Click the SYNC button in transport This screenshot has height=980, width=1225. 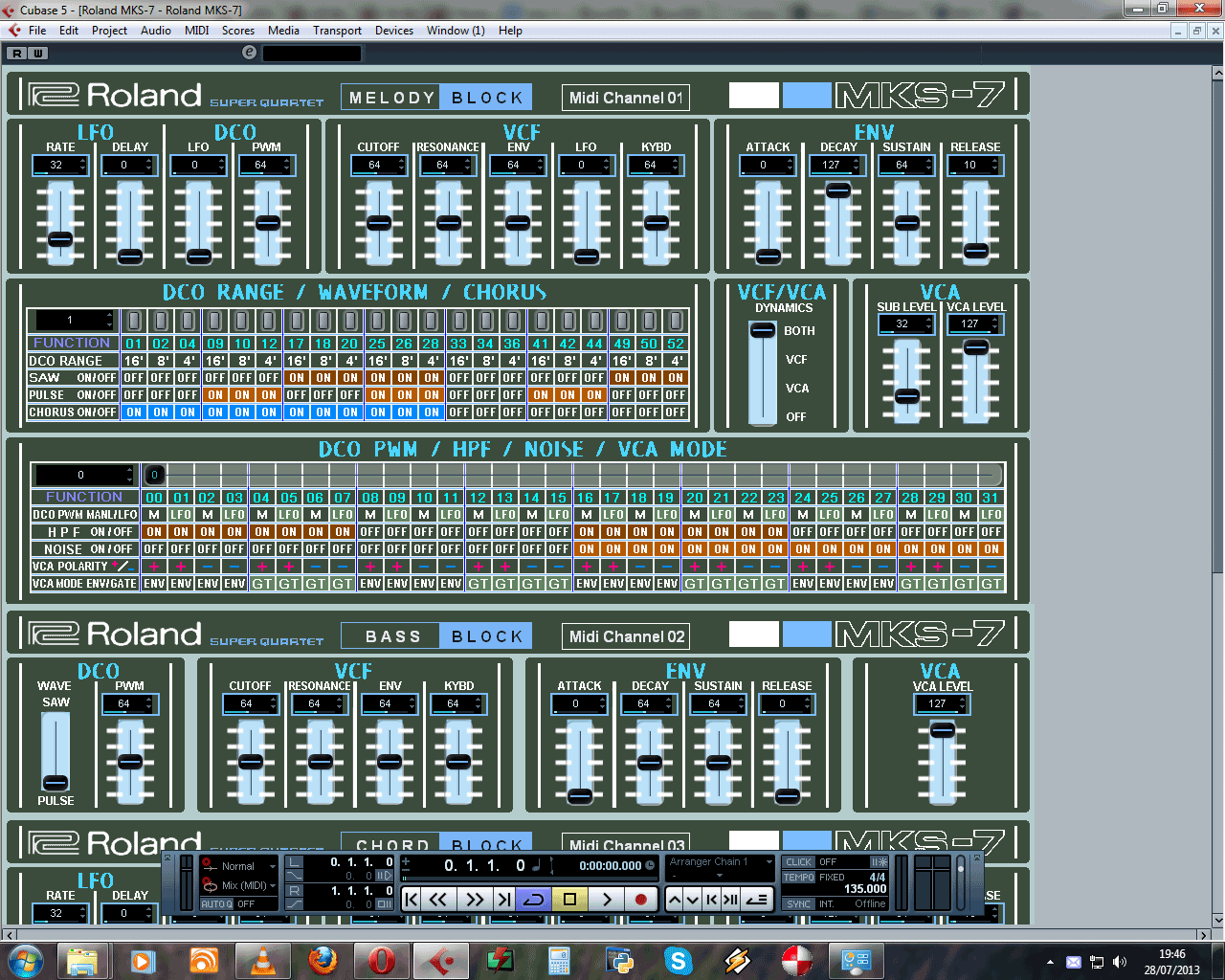(798, 903)
